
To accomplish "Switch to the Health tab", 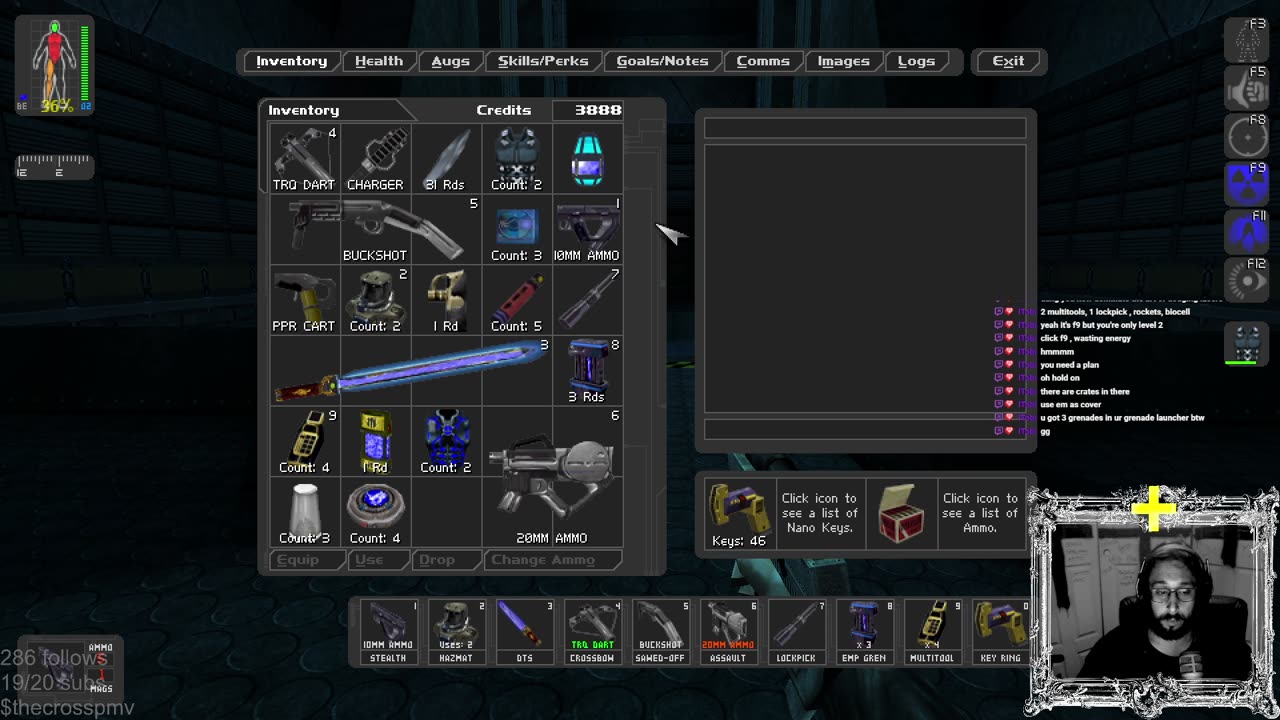I will tap(379, 61).
